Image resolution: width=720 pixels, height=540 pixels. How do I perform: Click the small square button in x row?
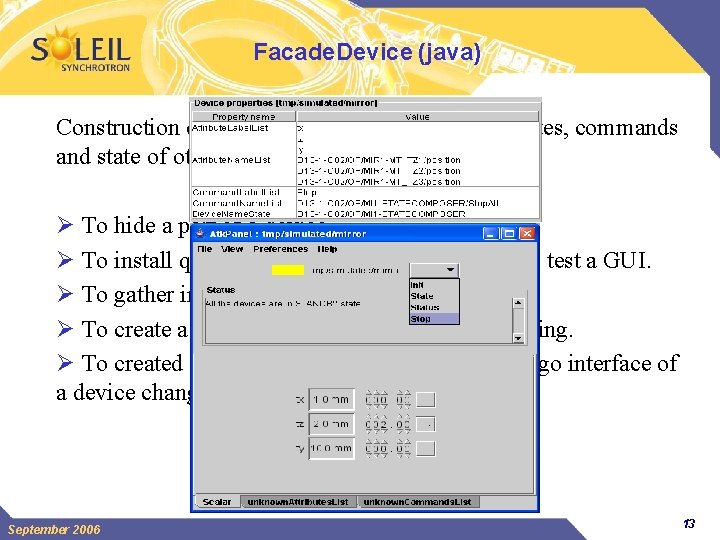point(426,399)
